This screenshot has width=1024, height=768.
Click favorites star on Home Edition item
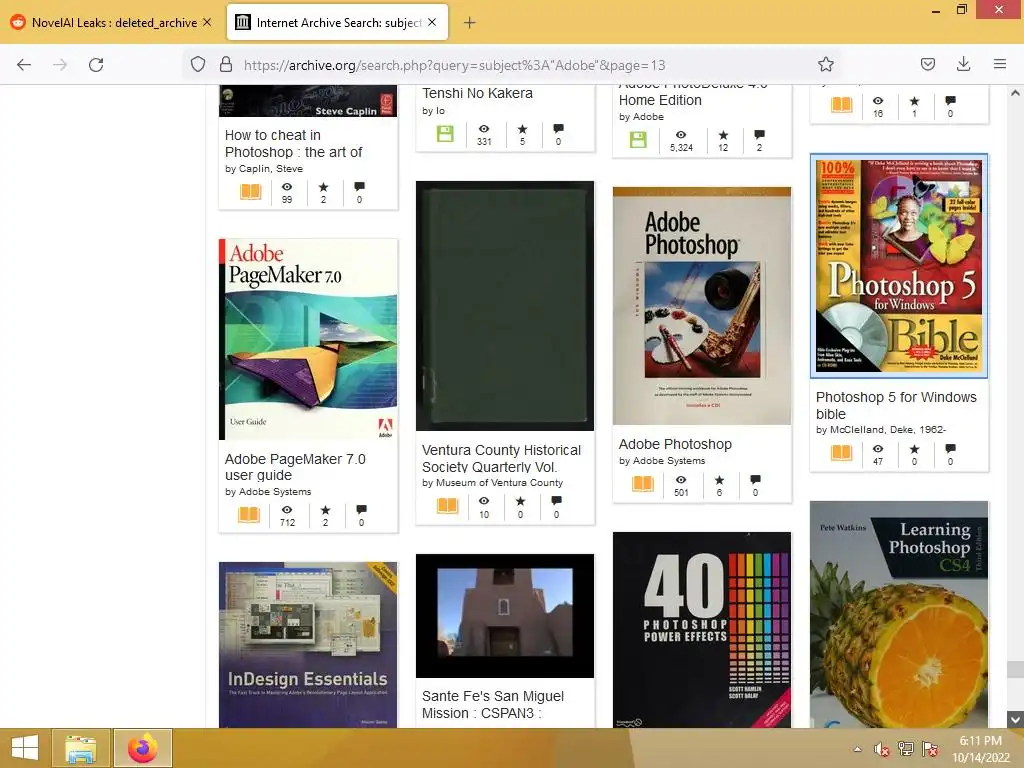[x=723, y=135]
